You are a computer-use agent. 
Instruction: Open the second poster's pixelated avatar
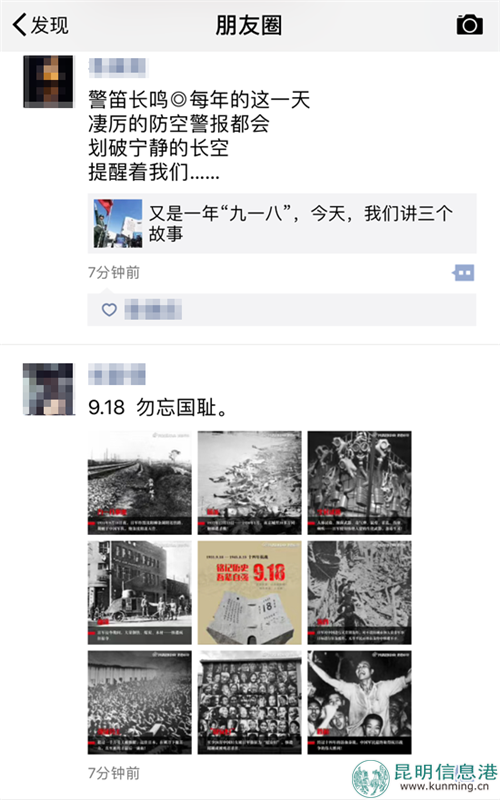pyautogui.click(x=48, y=389)
